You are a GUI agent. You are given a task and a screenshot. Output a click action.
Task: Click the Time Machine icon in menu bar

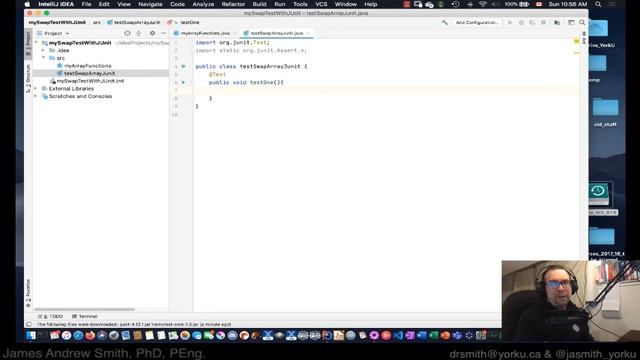click(456, 4)
